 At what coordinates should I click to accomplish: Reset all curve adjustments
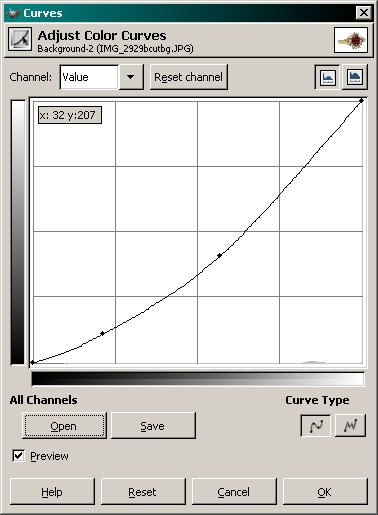[143, 492]
